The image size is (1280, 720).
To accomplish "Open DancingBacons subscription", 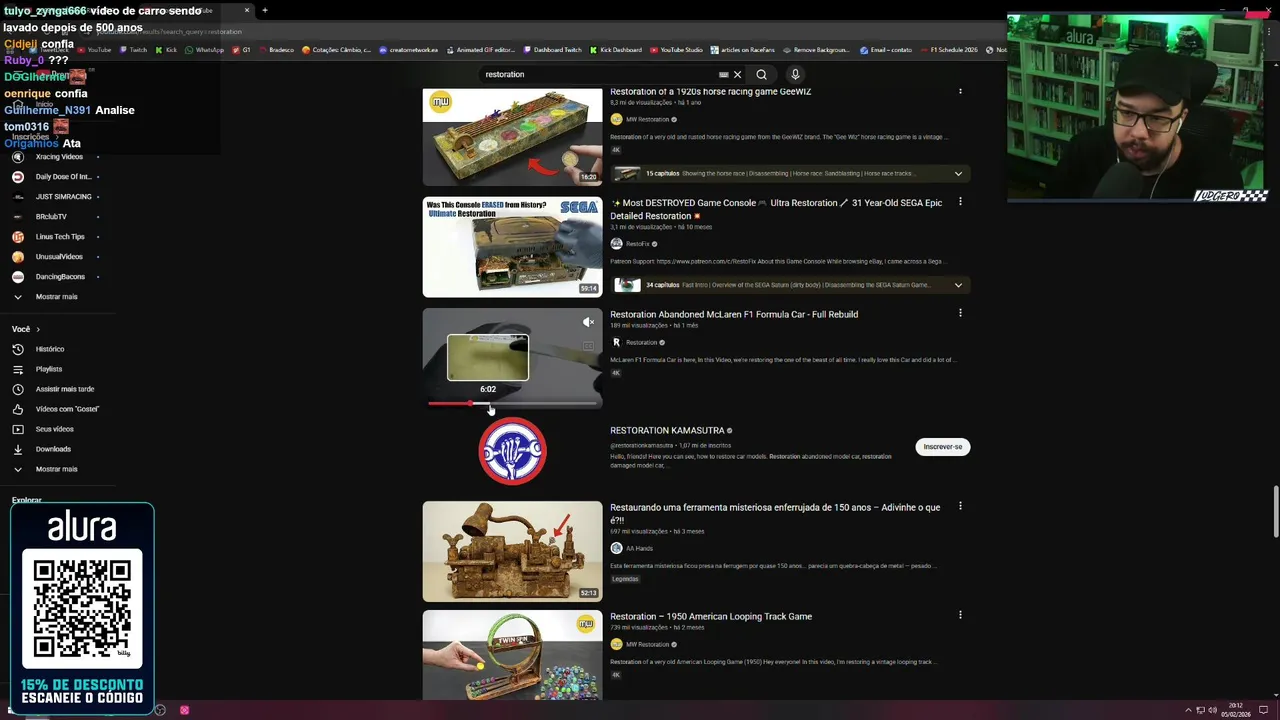I will (60, 277).
